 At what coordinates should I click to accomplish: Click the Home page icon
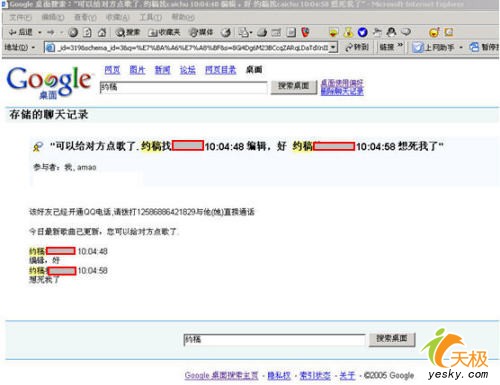102,32
